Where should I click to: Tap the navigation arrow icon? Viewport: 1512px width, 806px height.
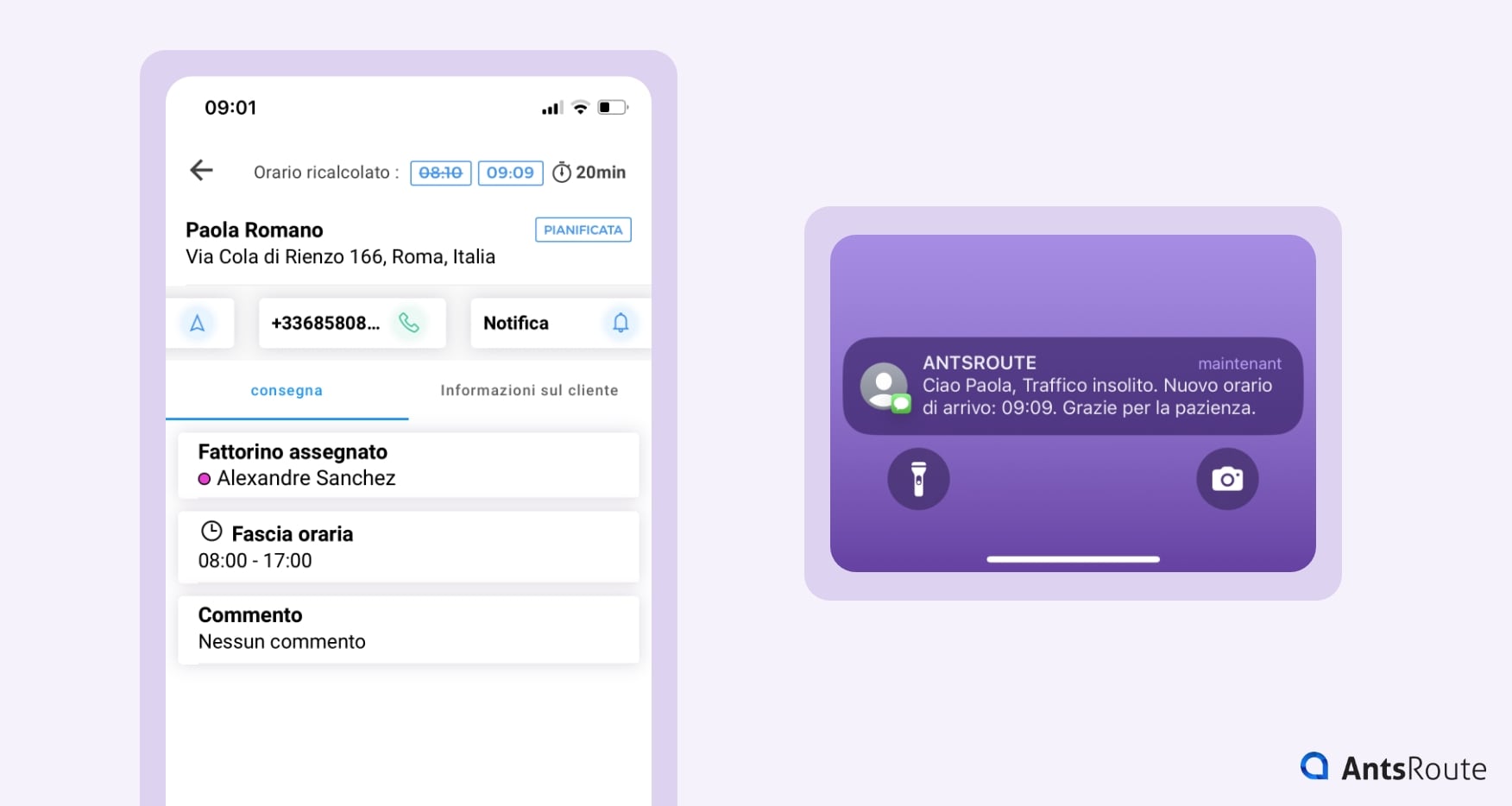(198, 323)
